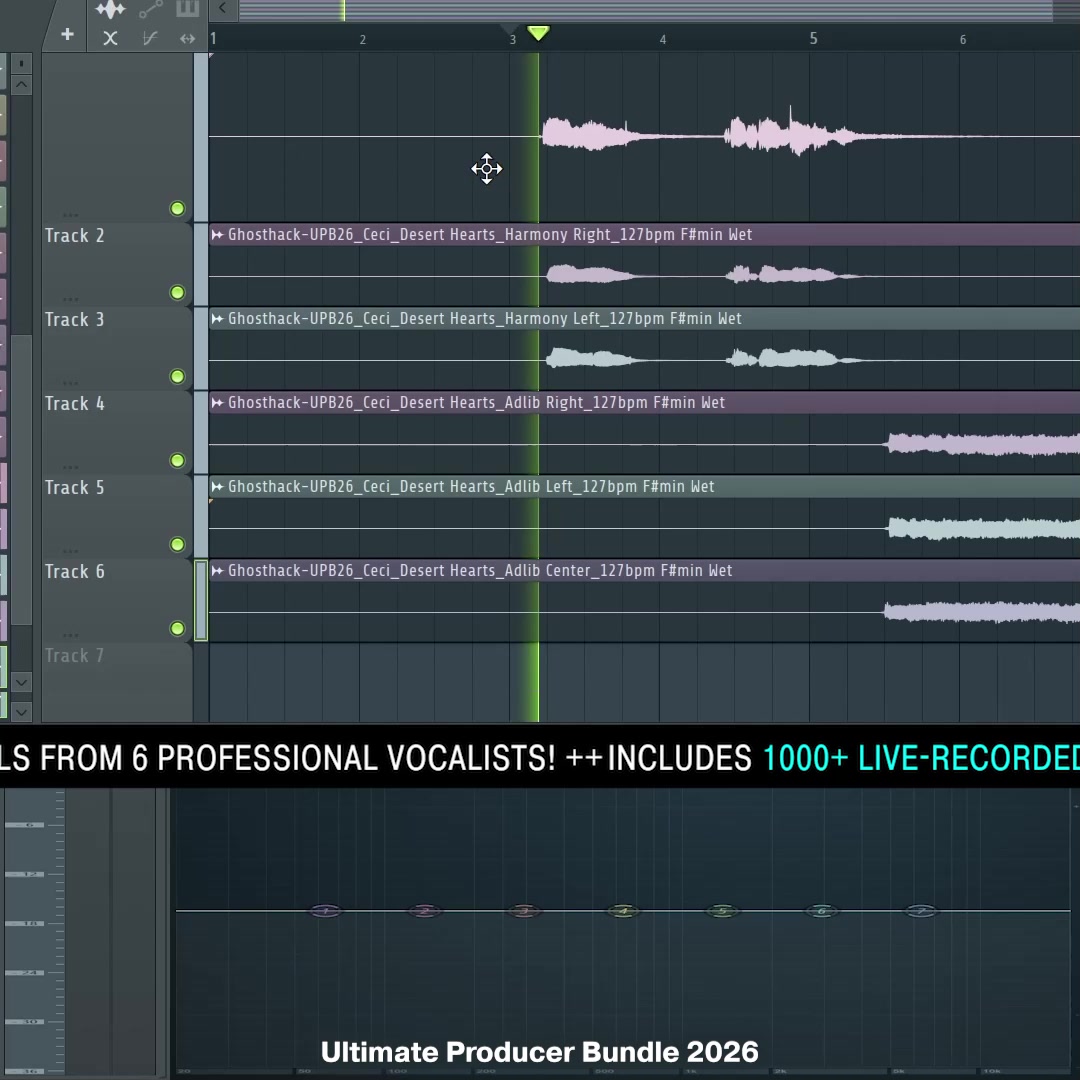Select the Track 2 header label
This screenshot has width=1080, height=1080.
pos(74,236)
